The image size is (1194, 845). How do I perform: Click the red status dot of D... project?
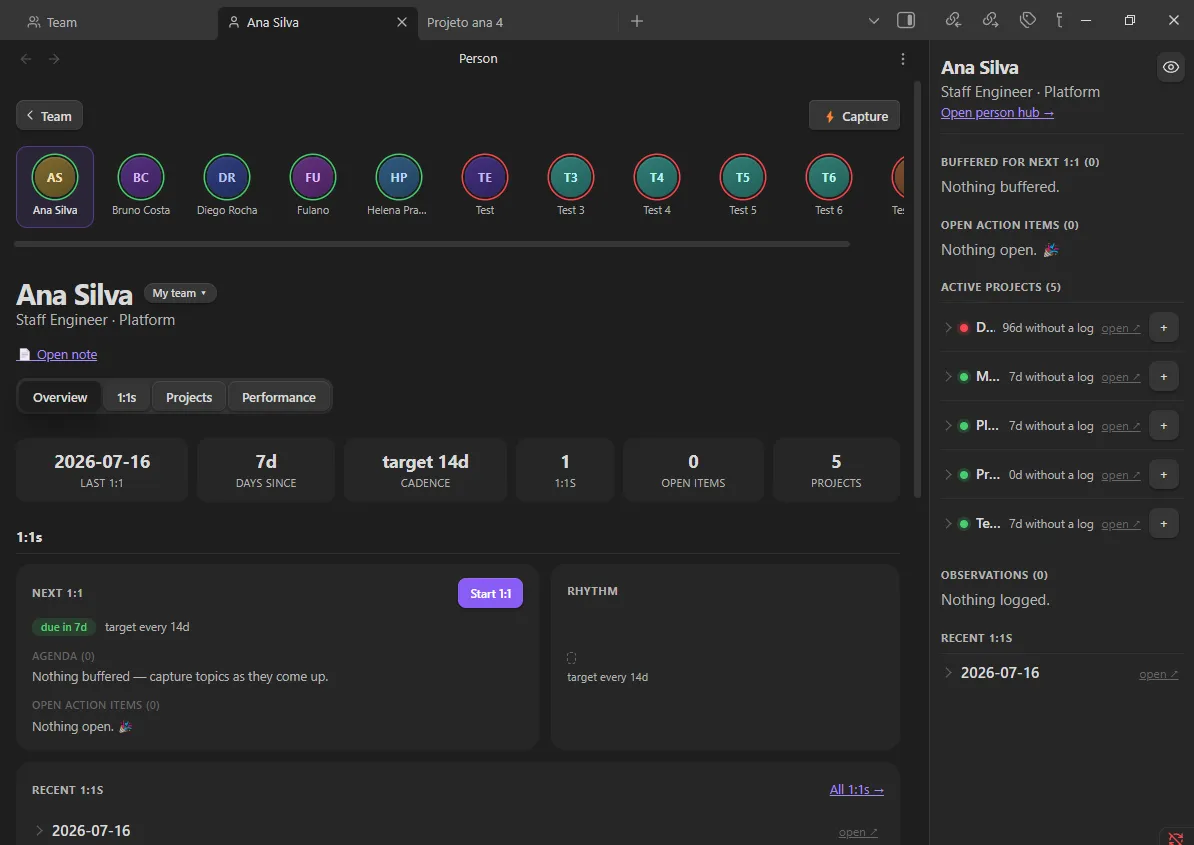pyautogui.click(x=964, y=328)
